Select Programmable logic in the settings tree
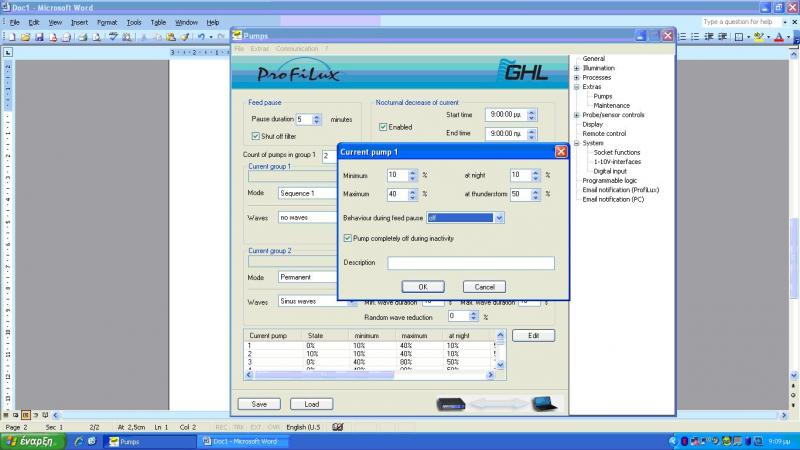 click(x=609, y=181)
